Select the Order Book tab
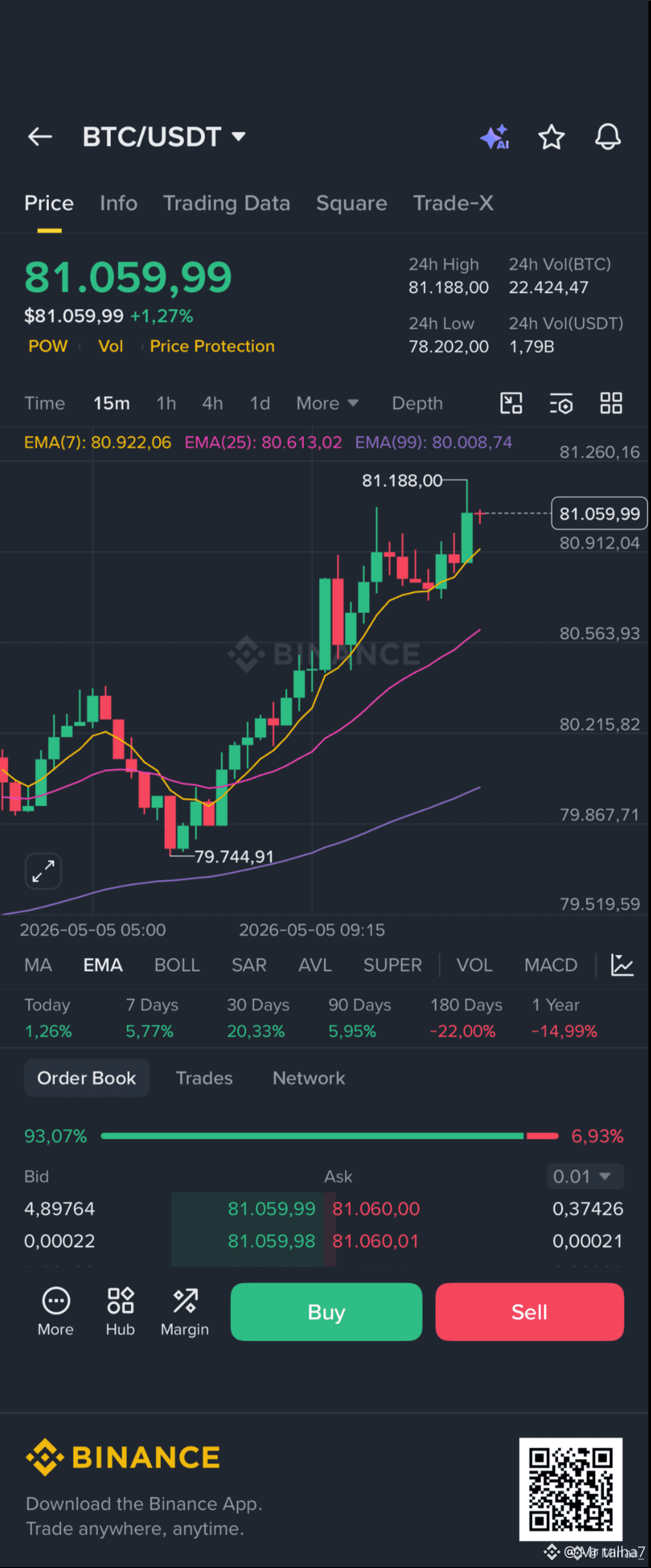 (87, 1078)
